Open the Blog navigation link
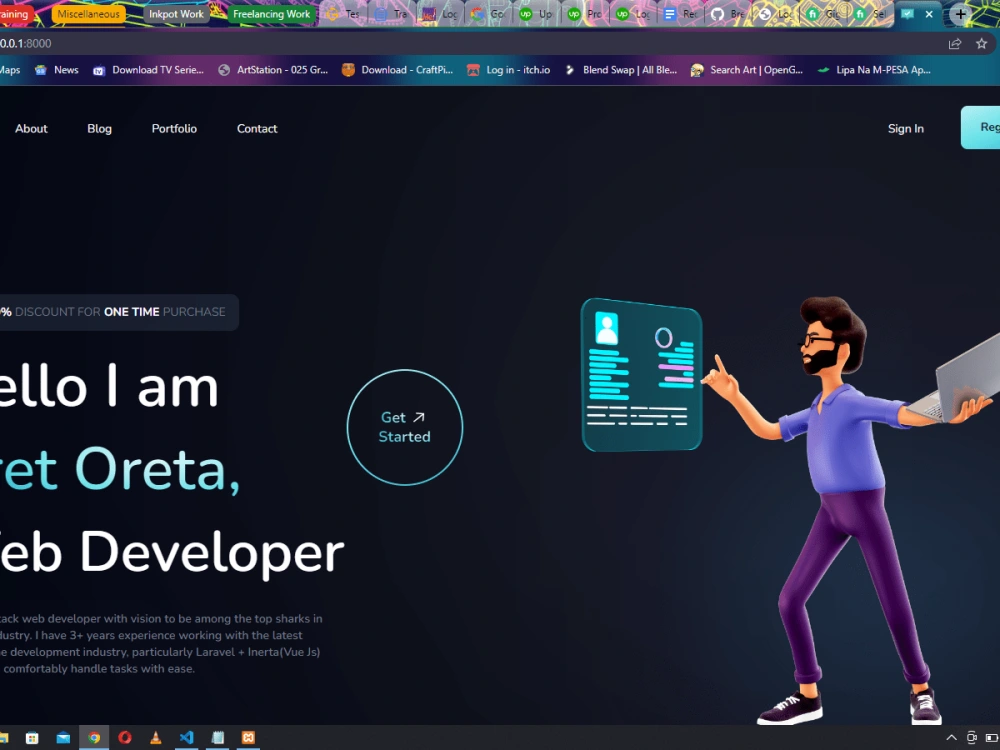Viewport: 1000px width, 750px height. 99,129
